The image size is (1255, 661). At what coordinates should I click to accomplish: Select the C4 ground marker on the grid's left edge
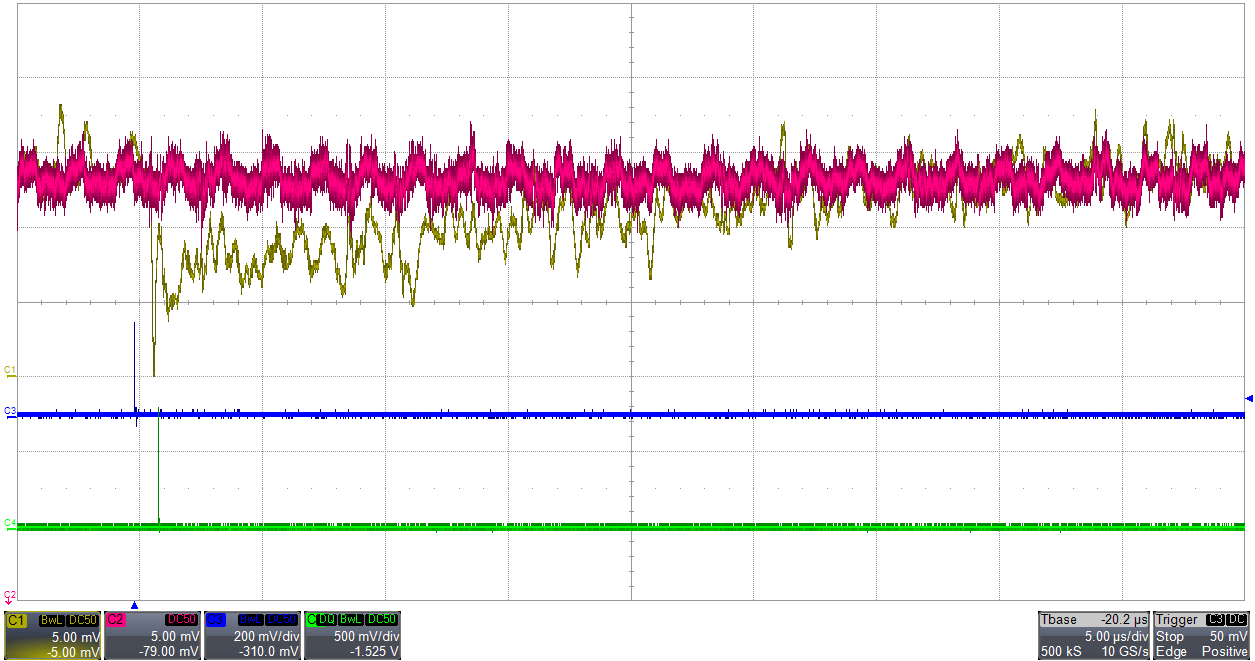click(9, 523)
